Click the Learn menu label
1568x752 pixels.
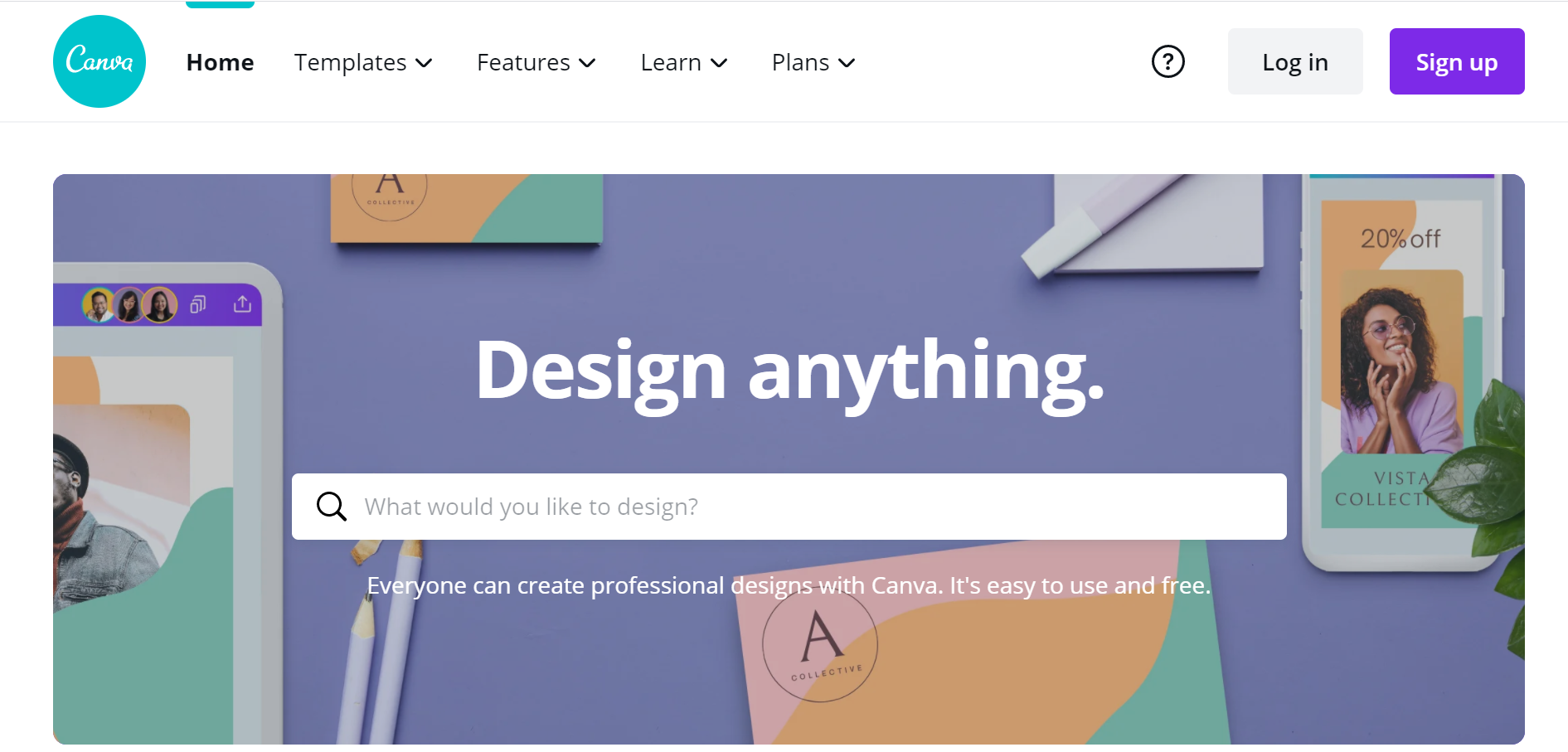coord(670,62)
